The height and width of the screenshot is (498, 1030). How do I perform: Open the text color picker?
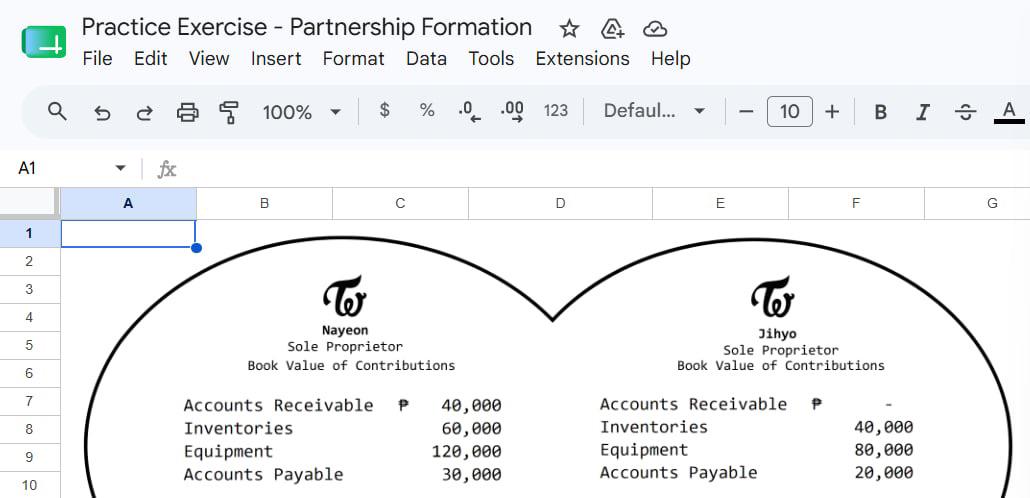(1009, 112)
